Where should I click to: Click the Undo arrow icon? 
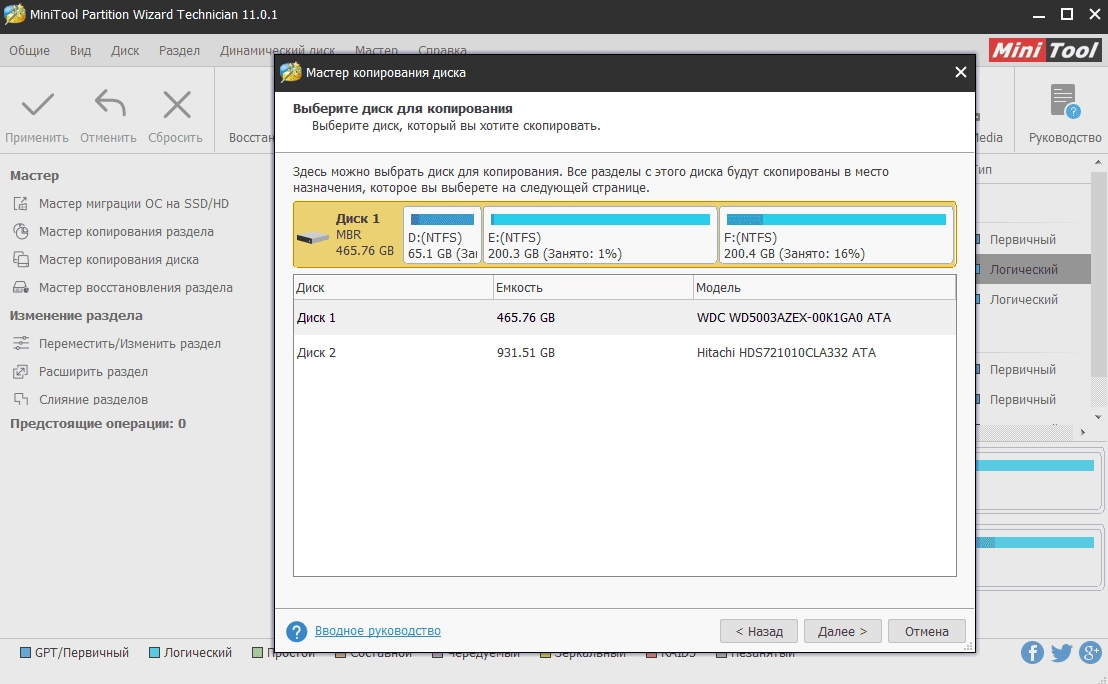point(110,103)
